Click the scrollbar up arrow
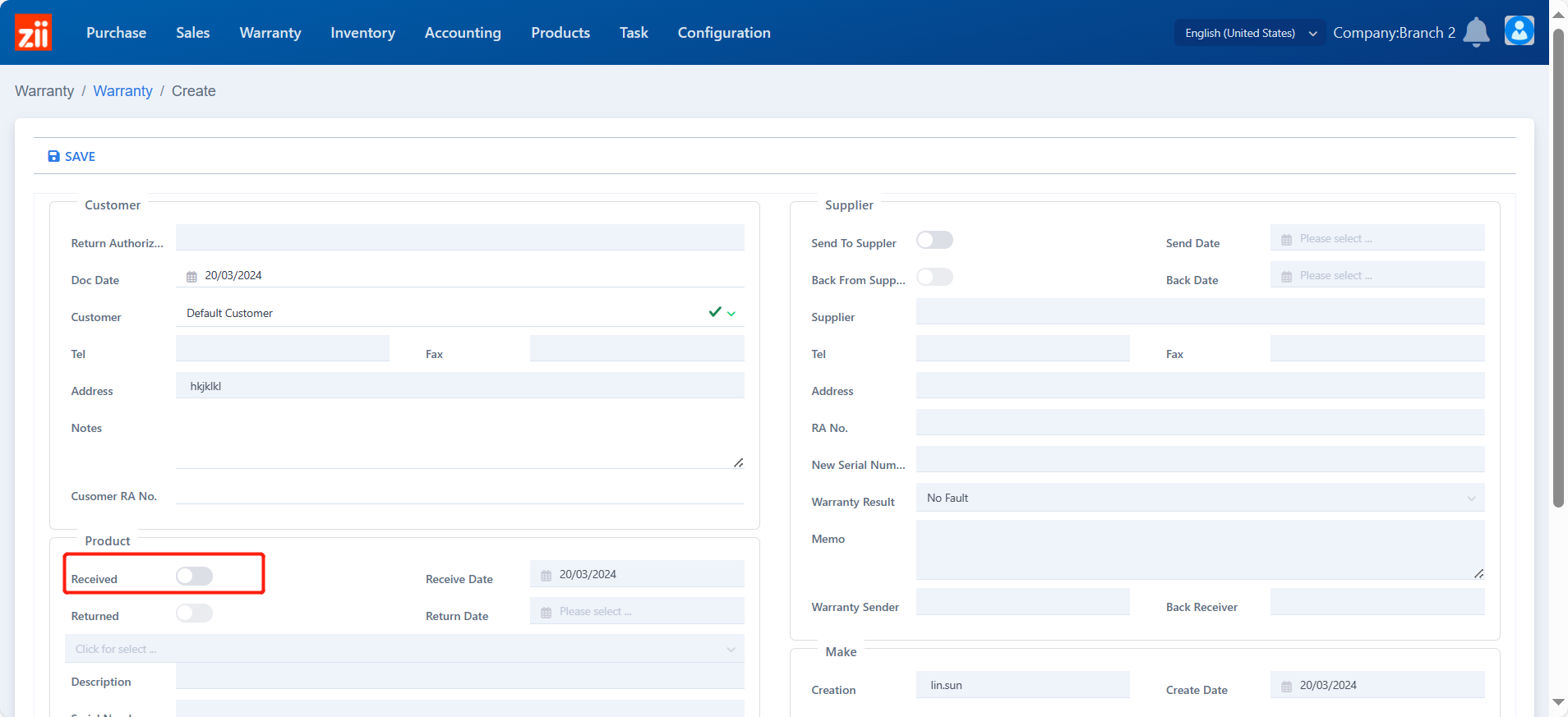 (x=1558, y=14)
